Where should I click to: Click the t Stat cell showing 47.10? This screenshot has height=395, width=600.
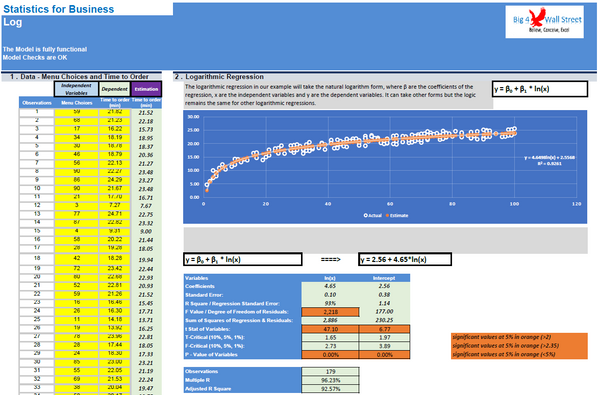330,329
